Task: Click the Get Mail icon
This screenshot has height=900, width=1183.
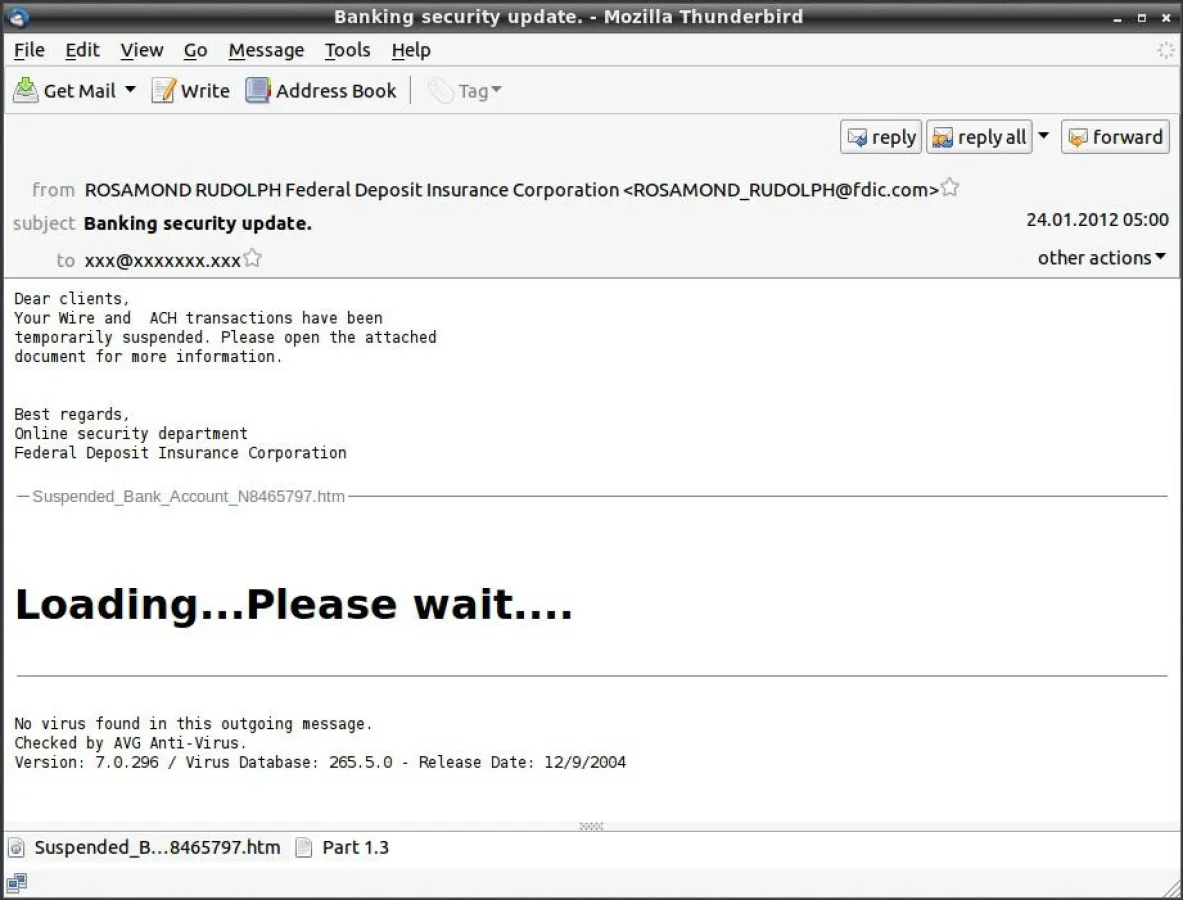Action: pos(25,90)
